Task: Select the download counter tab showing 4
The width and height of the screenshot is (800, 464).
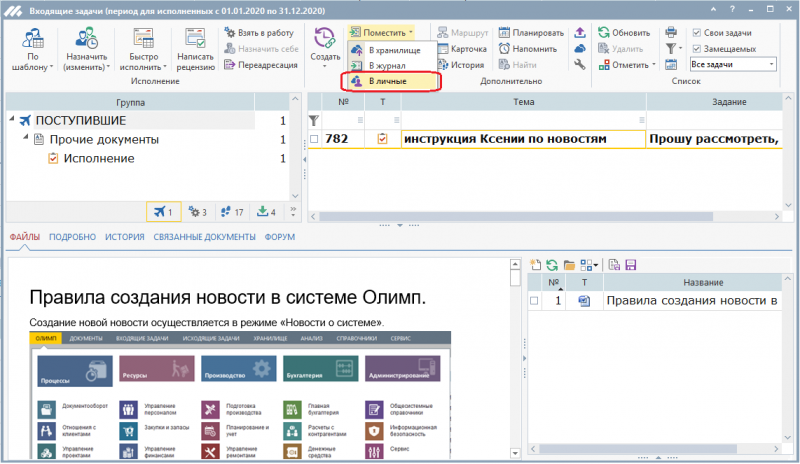Action: coord(266,211)
